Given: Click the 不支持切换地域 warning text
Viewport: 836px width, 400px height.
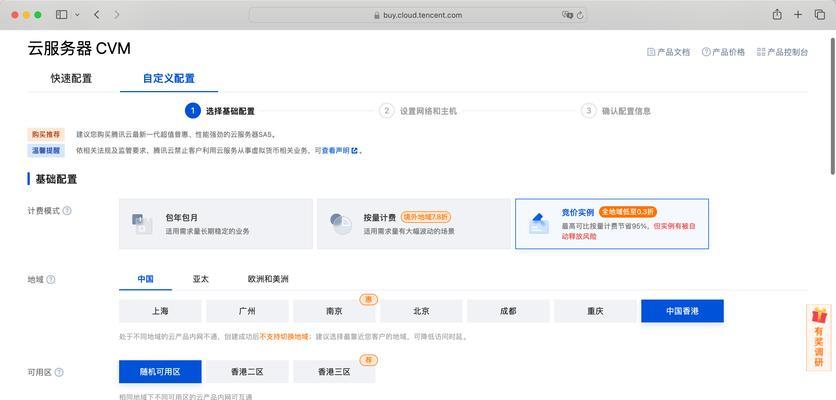Looking at the screenshot, I should coord(284,337).
